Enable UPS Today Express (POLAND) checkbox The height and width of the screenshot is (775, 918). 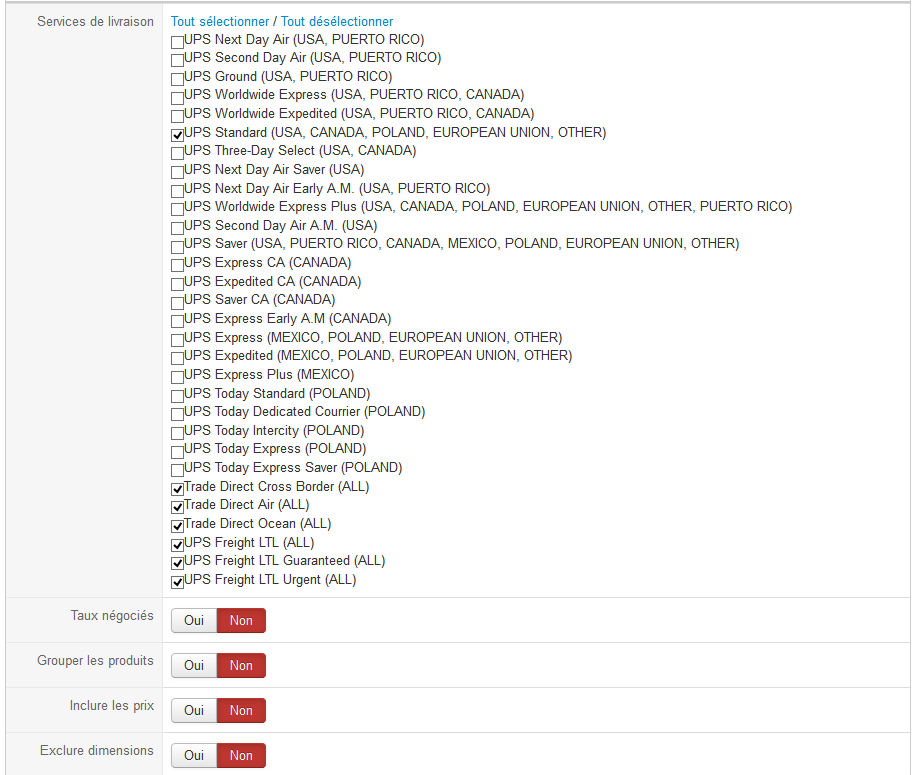pyautogui.click(x=177, y=451)
